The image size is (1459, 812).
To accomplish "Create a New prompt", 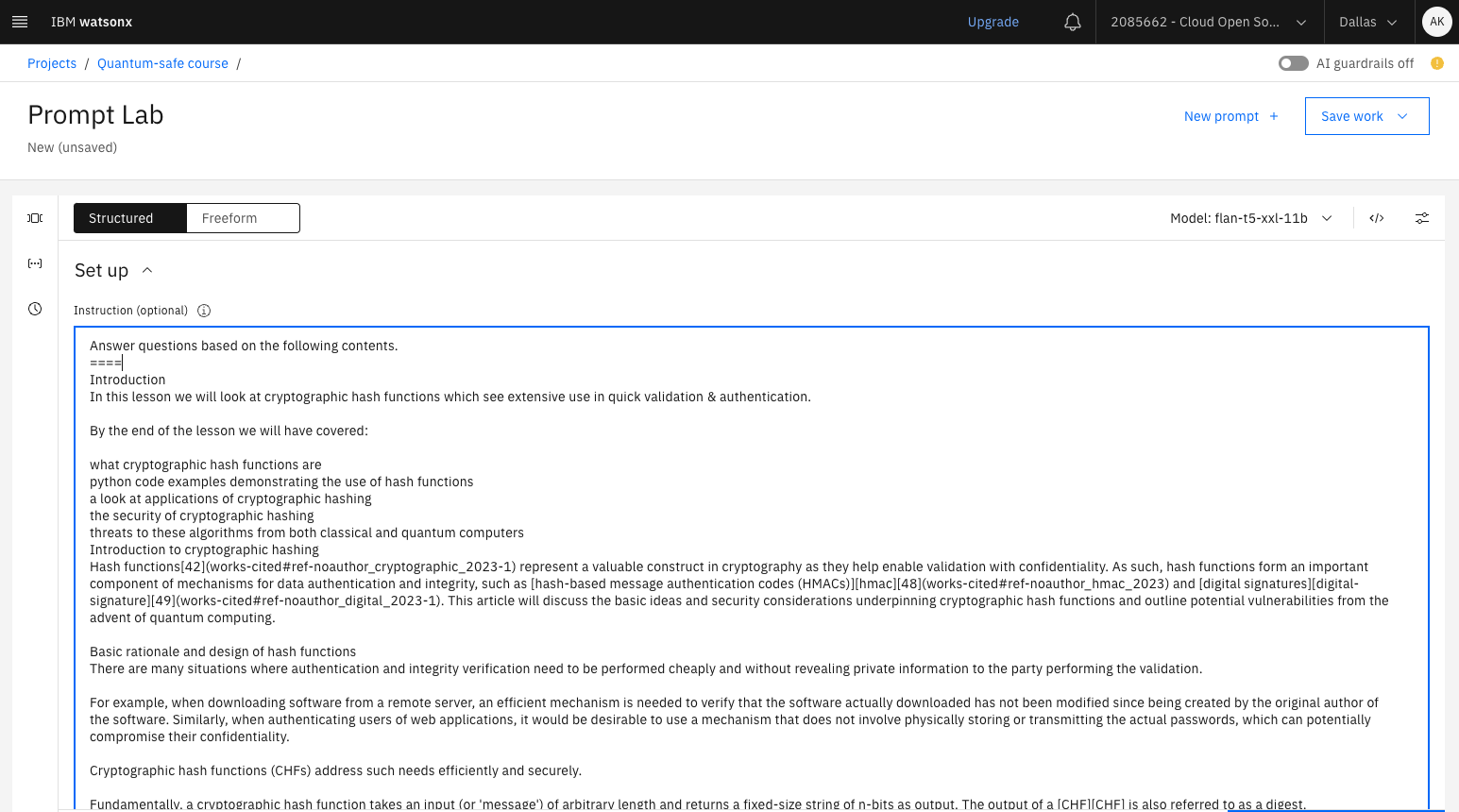I will coord(1230,116).
